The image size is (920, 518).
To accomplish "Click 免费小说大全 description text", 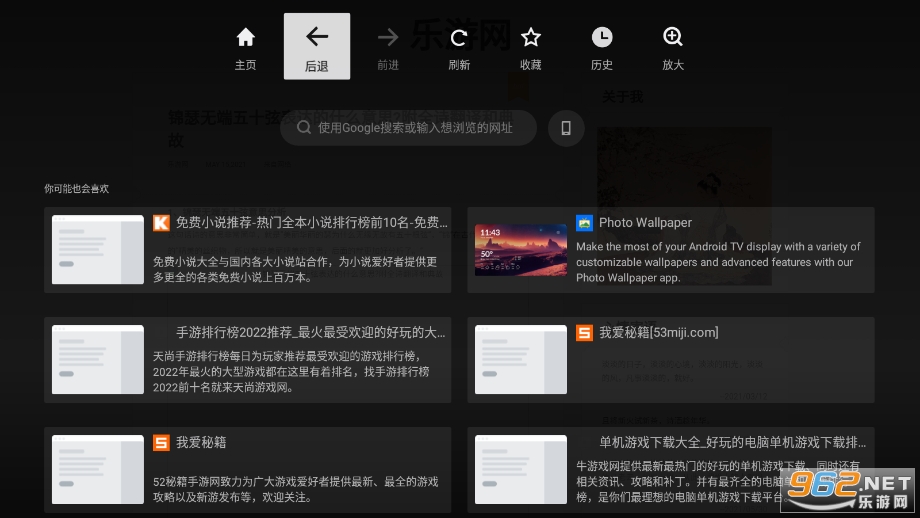I will pos(295,269).
